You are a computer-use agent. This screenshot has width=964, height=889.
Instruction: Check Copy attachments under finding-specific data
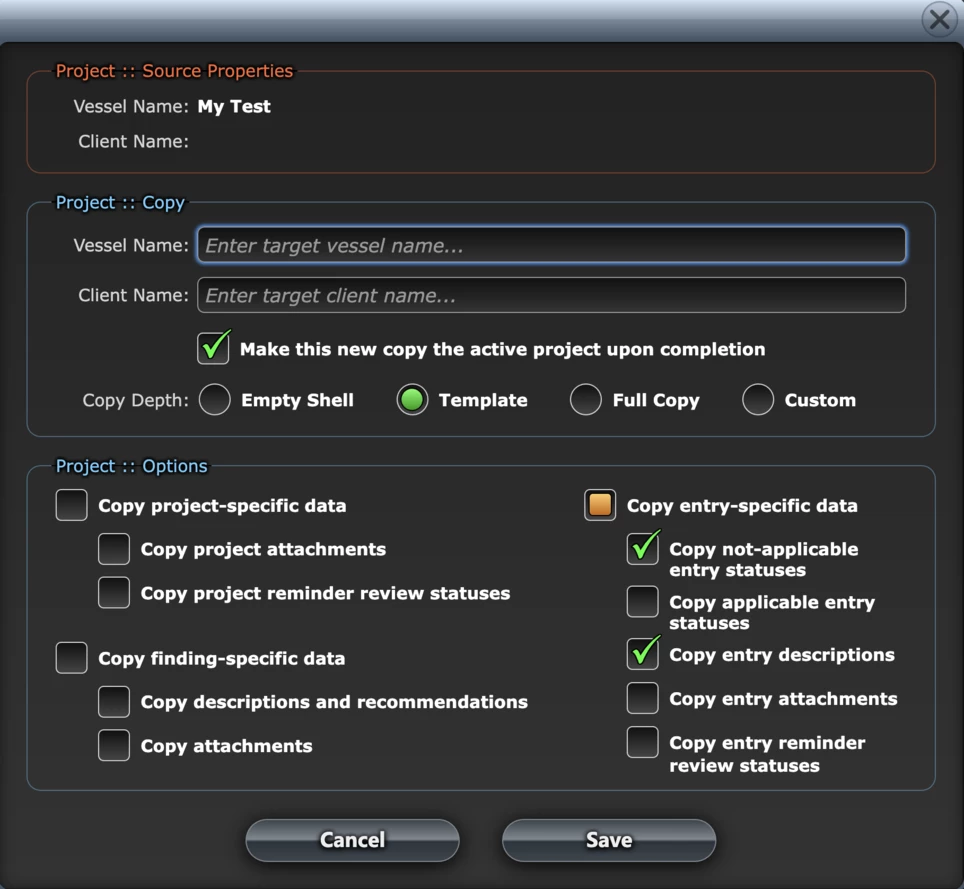(x=114, y=745)
